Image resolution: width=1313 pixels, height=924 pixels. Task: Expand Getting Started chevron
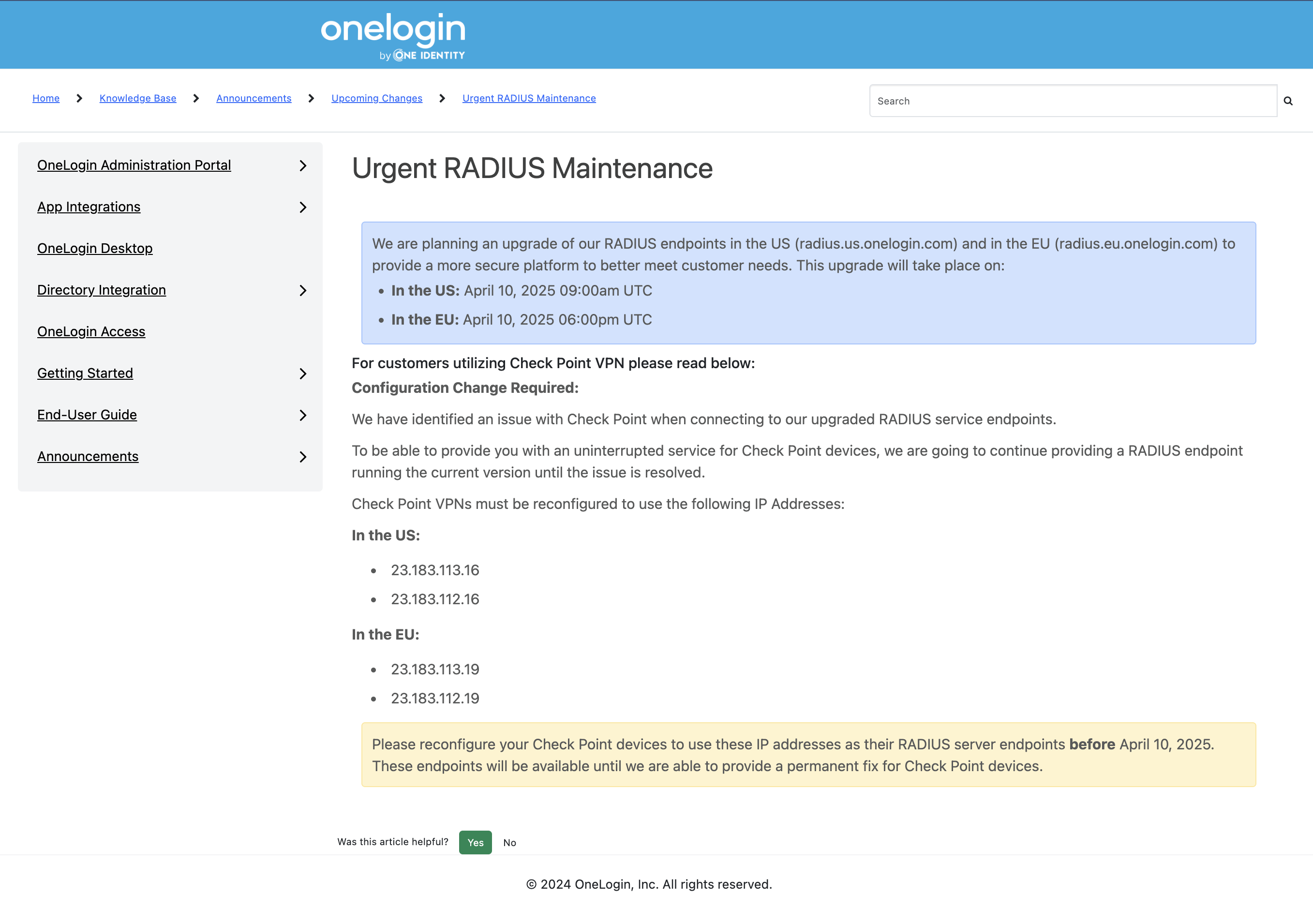(303, 374)
